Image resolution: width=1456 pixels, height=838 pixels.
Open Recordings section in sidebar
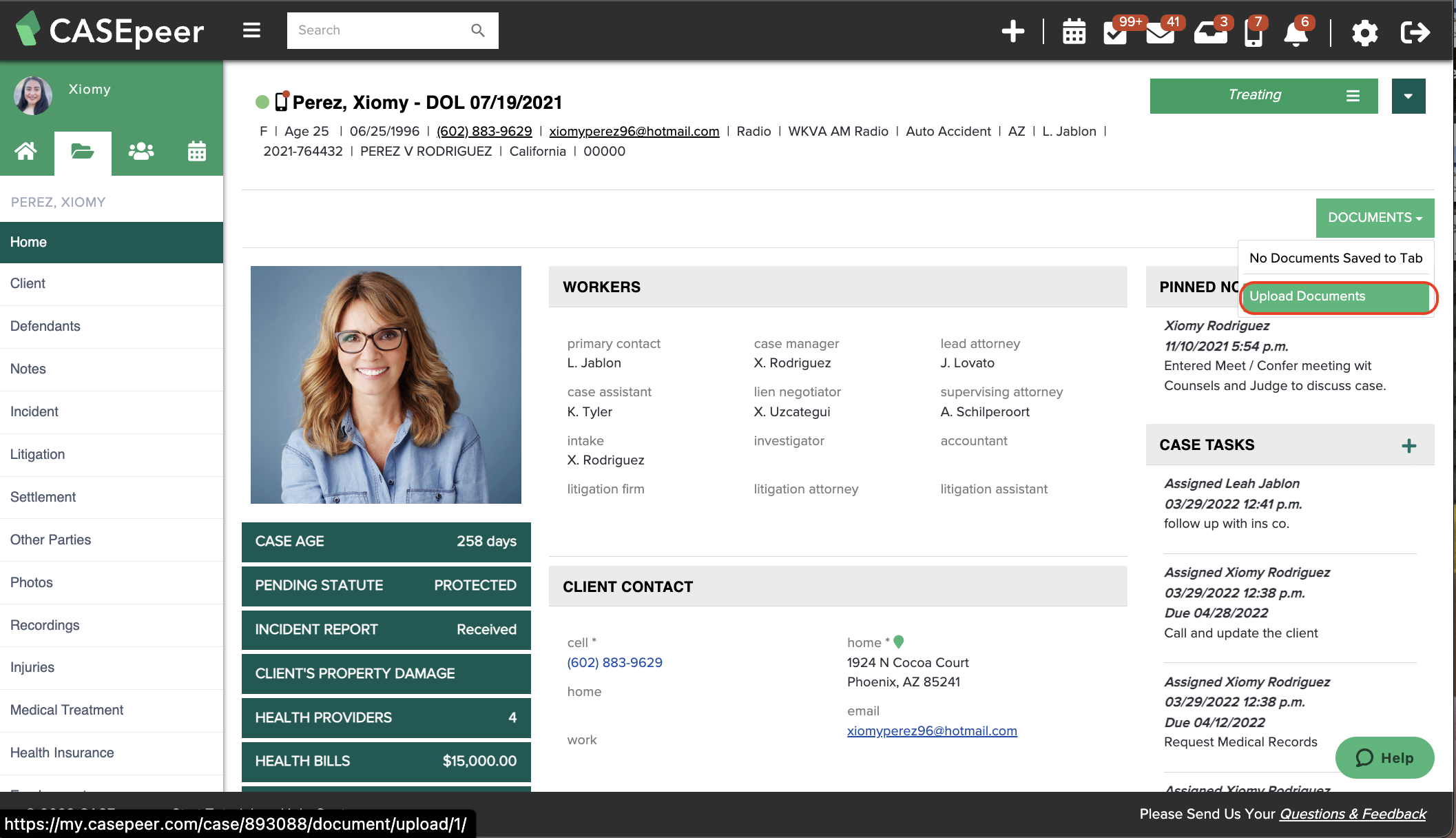112,626
